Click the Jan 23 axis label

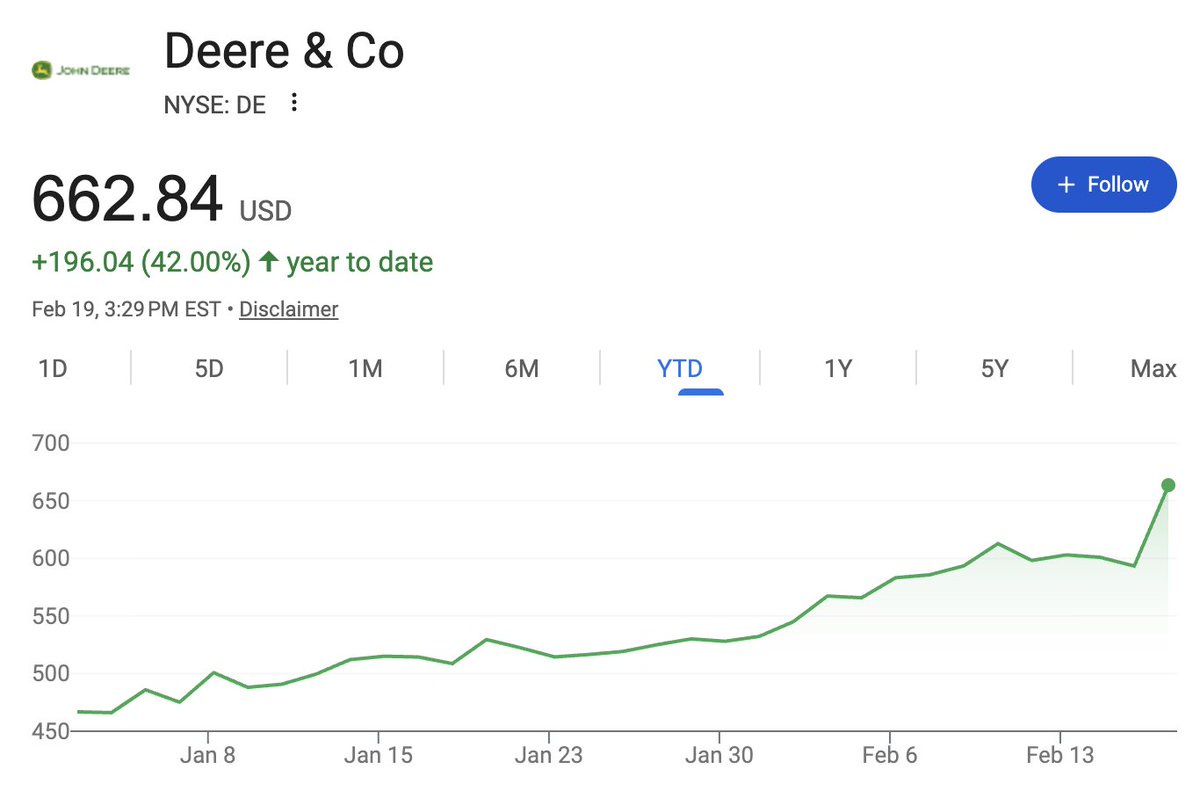coord(548,756)
